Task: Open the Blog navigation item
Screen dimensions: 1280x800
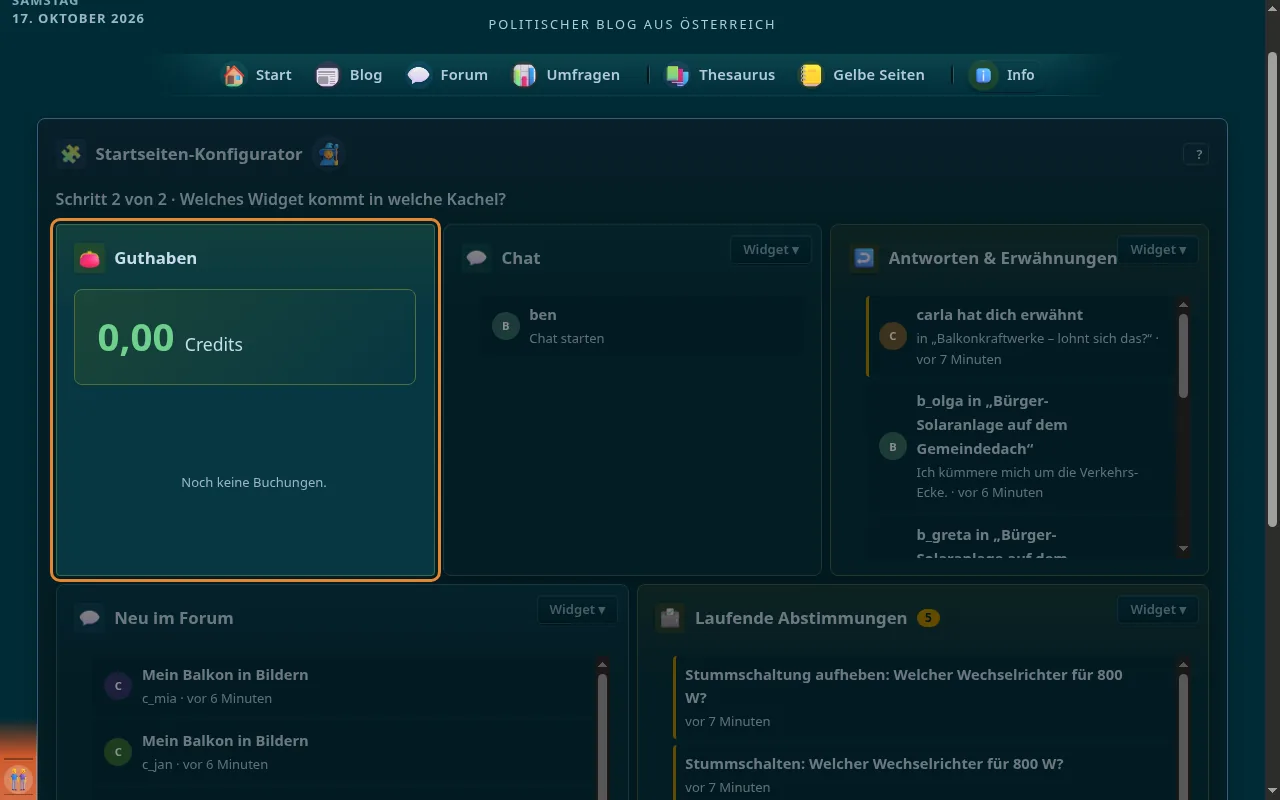Action: click(x=350, y=75)
